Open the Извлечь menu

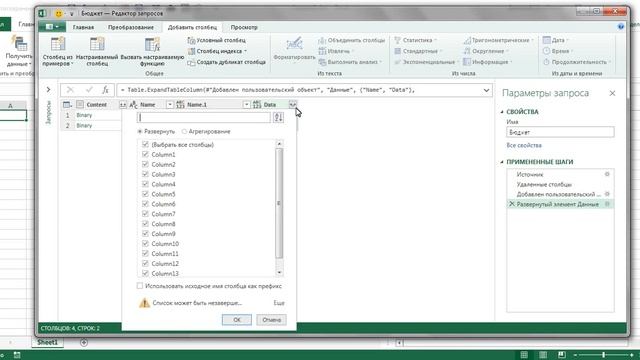click(x=336, y=51)
